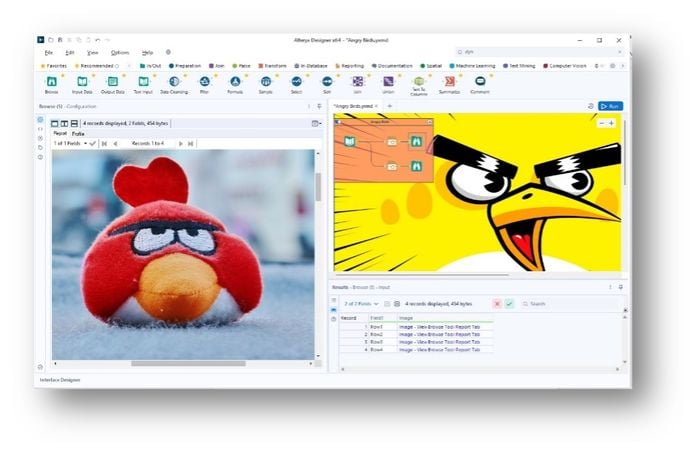699x457 pixels.
Task: Click the lower Image tool node on canvas
Action: [x=392, y=166]
